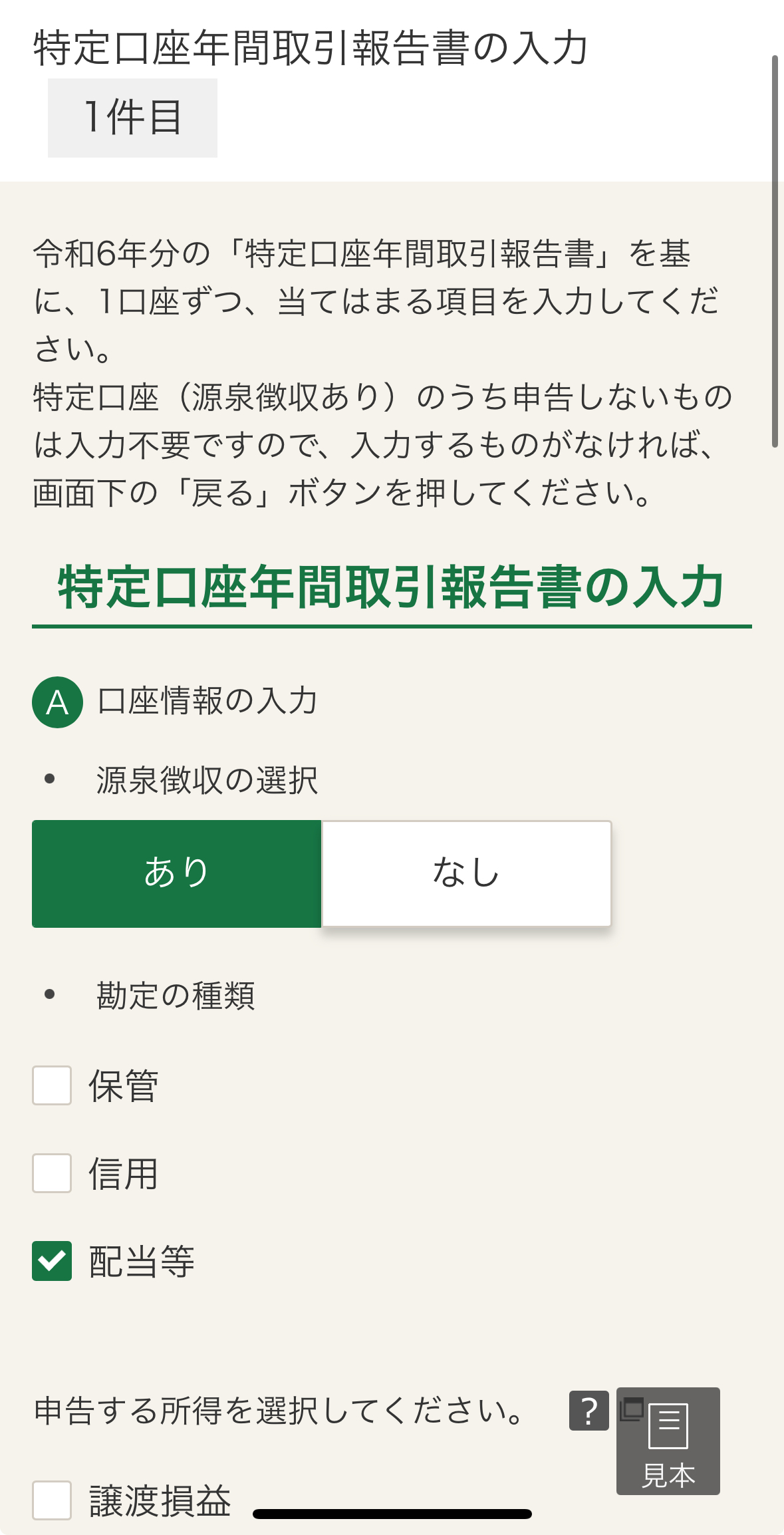Select あり for withholding tax
The width and height of the screenshot is (784, 1535).
click(x=177, y=873)
